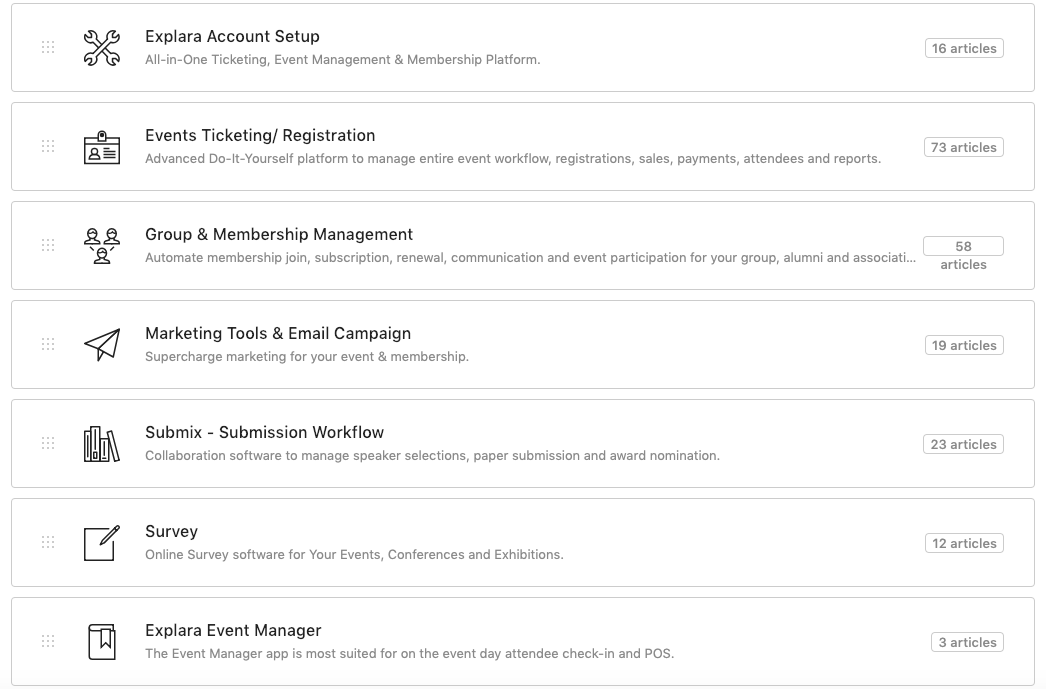The height and width of the screenshot is (689, 1046).
Task: Grab the drag handle of Explara Account Setup
Action: (x=48, y=47)
